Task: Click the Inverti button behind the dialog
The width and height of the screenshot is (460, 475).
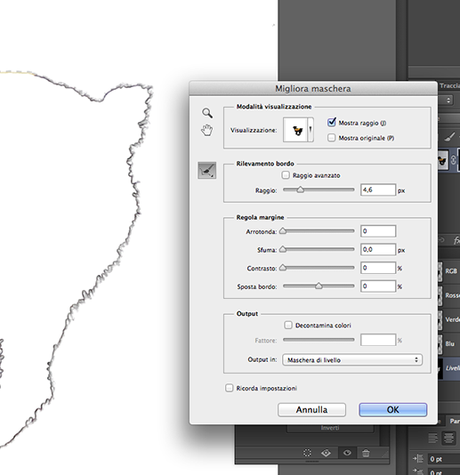Action: pyautogui.click(x=330, y=428)
